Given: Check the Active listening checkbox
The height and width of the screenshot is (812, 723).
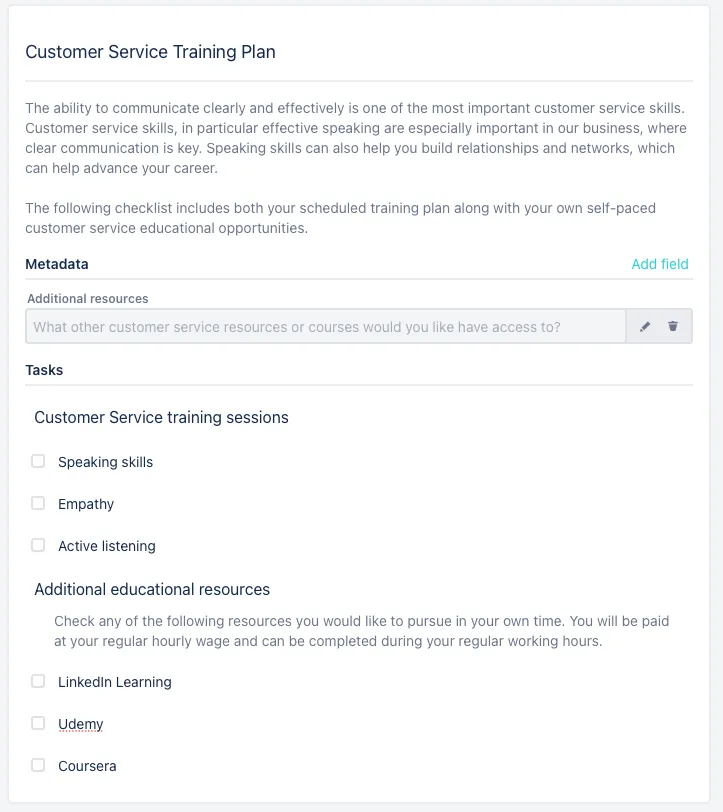Looking at the screenshot, I should pos(38,545).
